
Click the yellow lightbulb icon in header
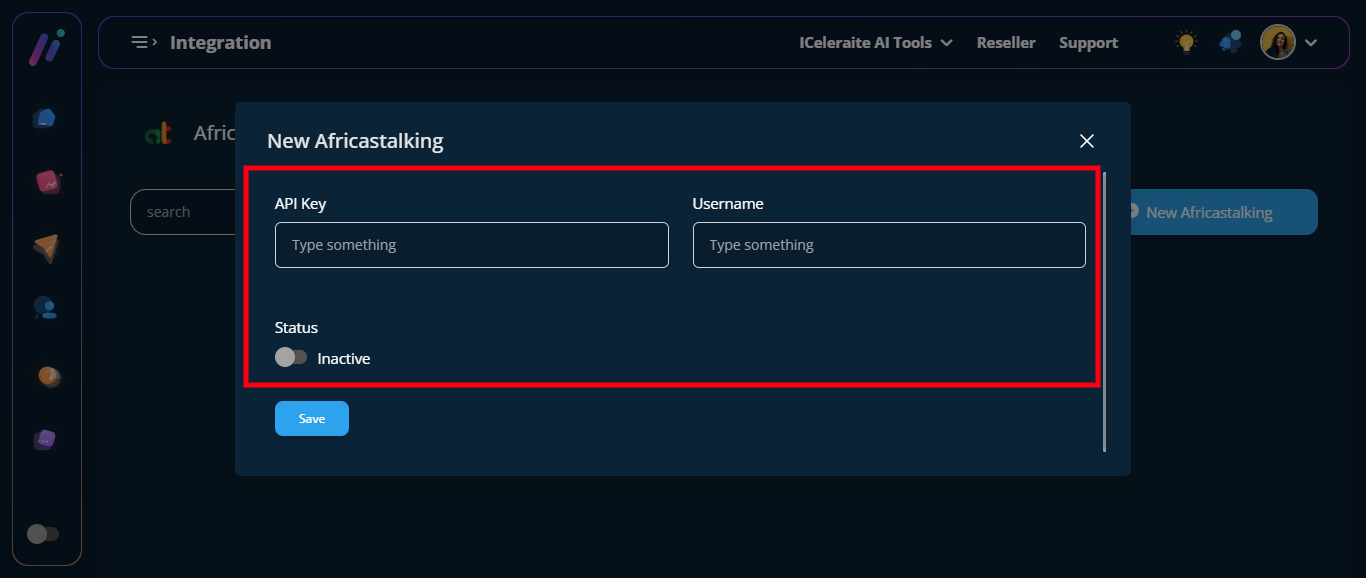tap(1186, 42)
